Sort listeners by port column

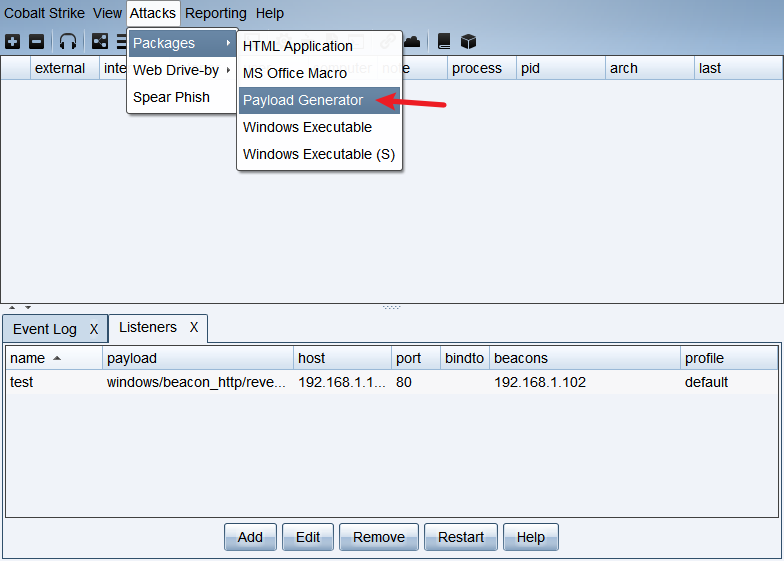click(x=416, y=358)
